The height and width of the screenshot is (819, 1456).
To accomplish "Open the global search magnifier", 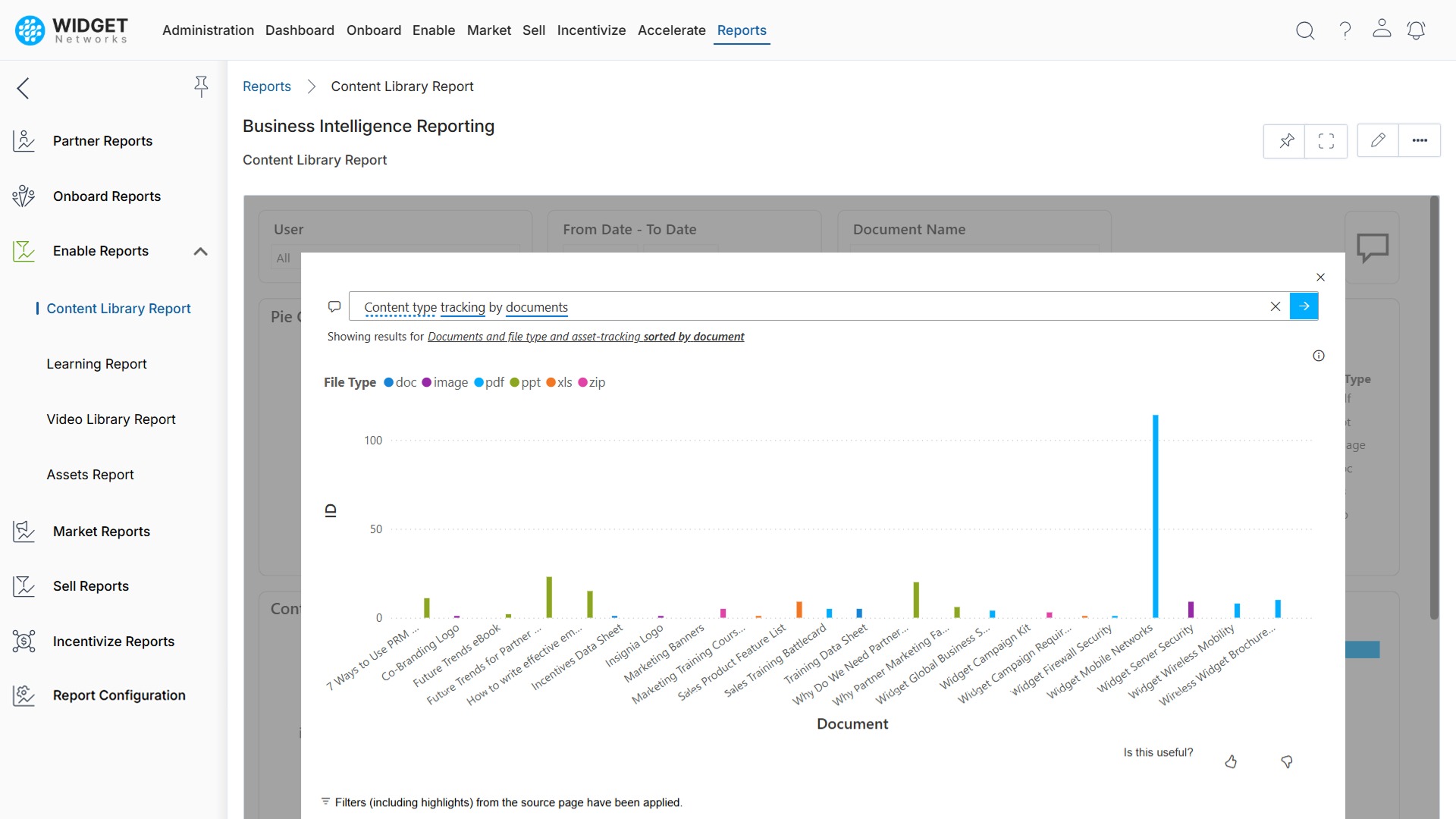I will 1305,30.
